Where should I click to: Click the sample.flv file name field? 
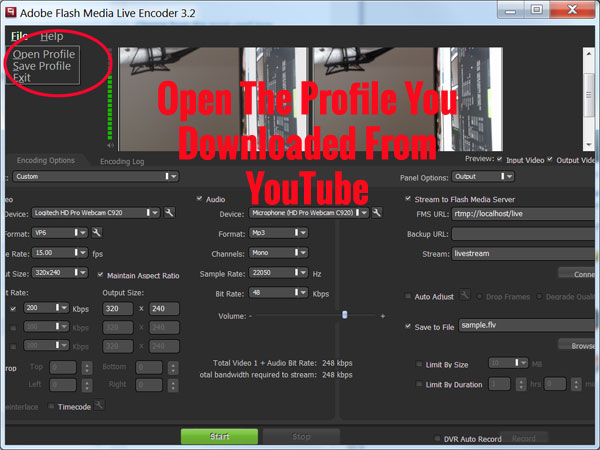(x=528, y=325)
